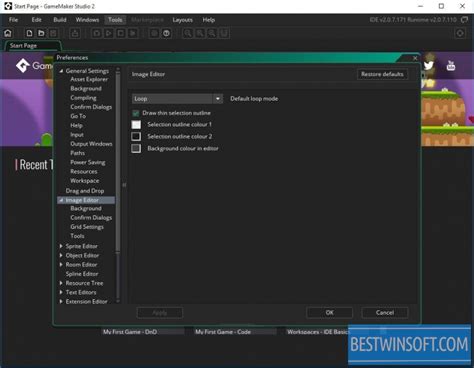Open the Windows menu

[x=87, y=20]
